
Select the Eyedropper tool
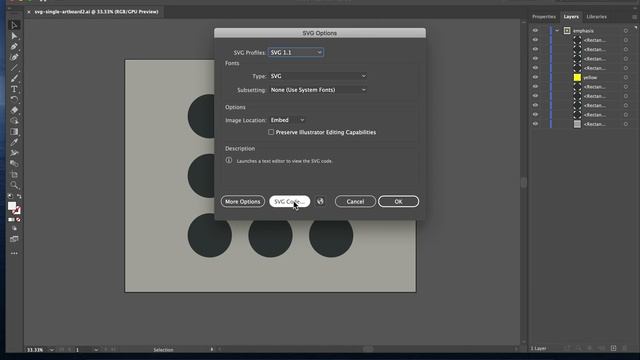14,142
